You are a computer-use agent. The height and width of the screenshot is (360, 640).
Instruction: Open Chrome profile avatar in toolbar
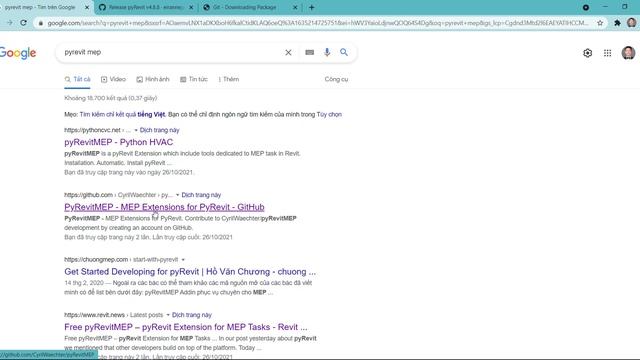631,23
